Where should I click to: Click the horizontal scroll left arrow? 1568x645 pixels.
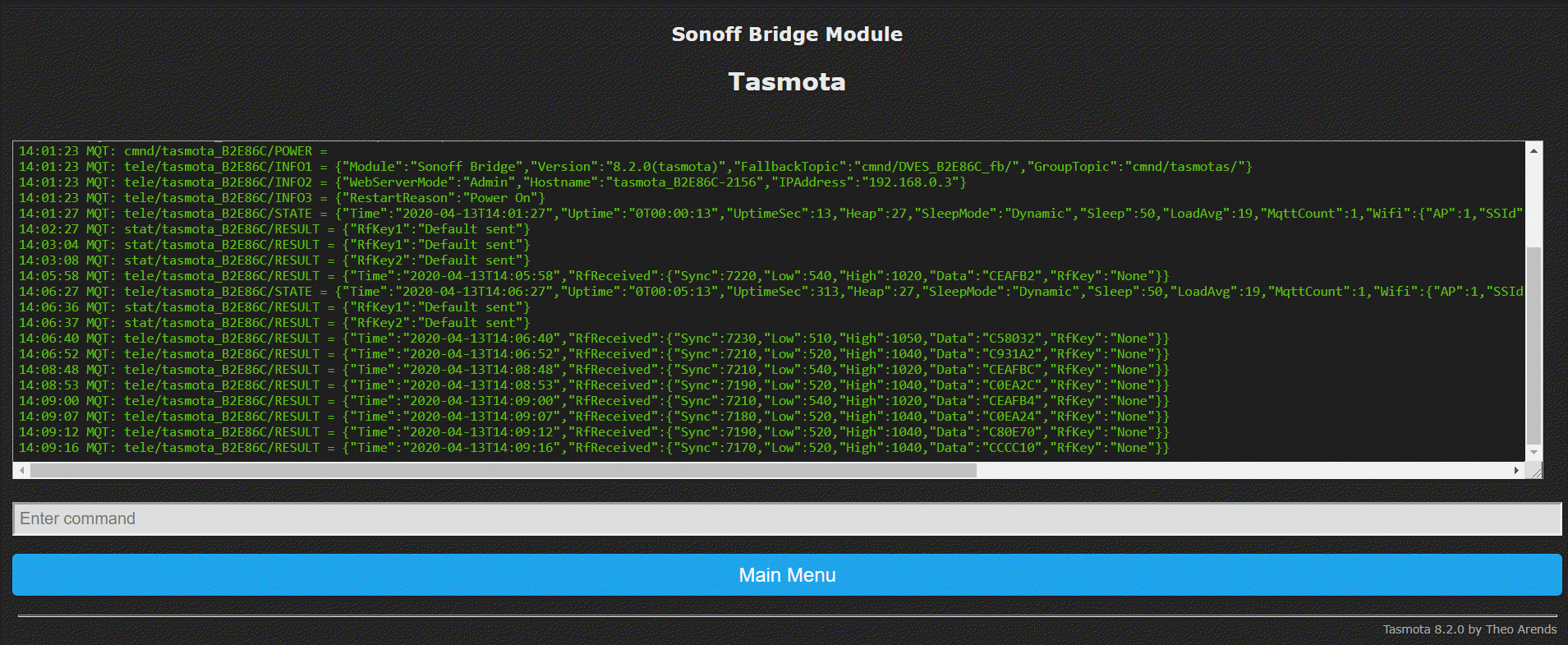click(22, 471)
